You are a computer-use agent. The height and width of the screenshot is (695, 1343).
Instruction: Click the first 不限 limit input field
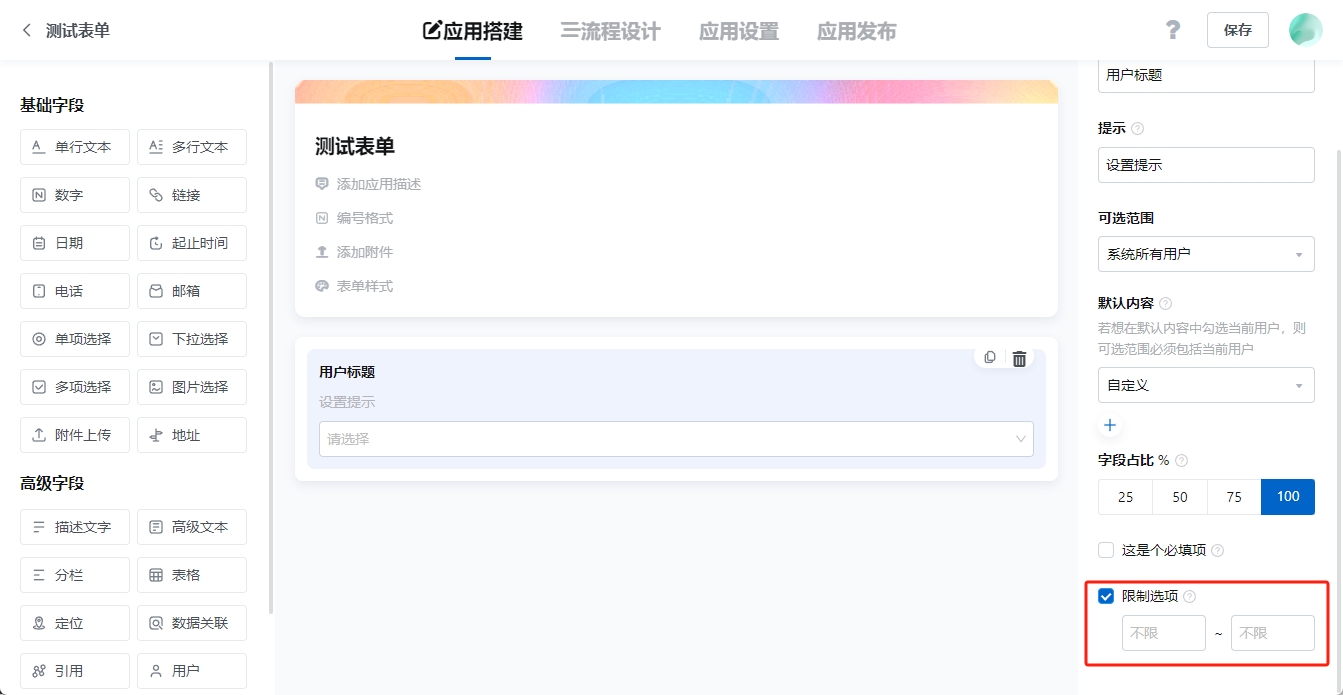point(1163,632)
